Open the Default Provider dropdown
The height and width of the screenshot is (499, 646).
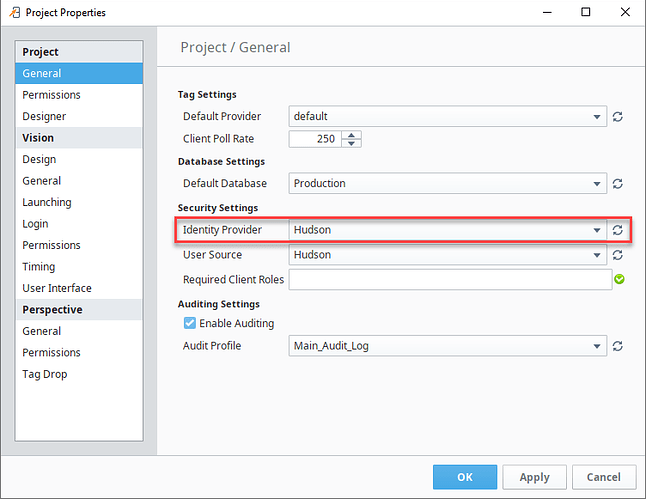pyautogui.click(x=597, y=117)
